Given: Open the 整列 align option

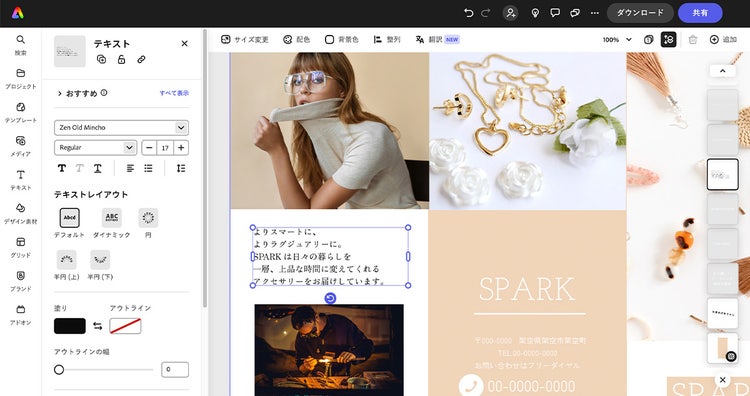Looking at the screenshot, I should [387, 40].
